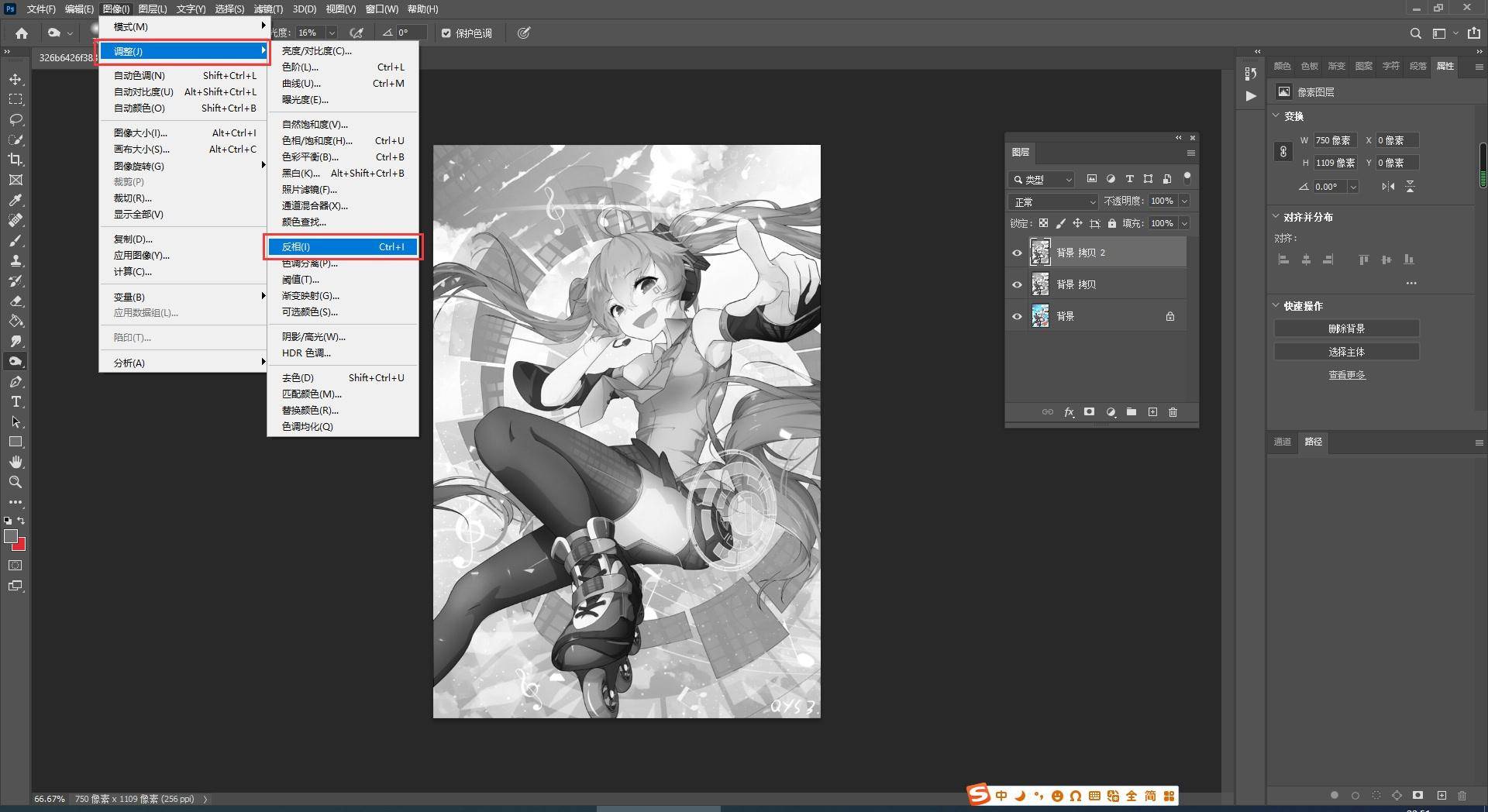Create a new layer group

coord(1131,412)
